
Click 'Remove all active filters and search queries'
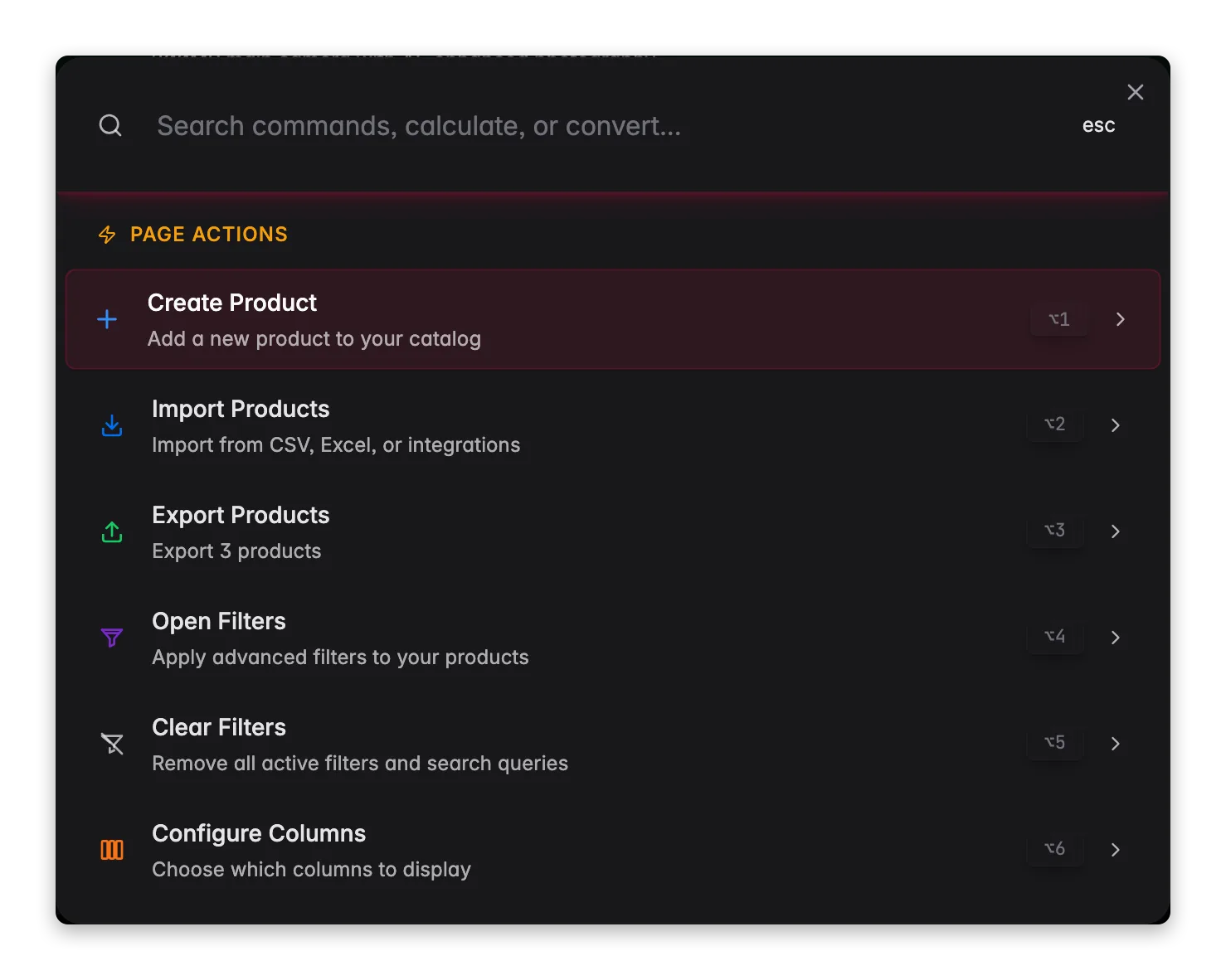click(x=360, y=764)
